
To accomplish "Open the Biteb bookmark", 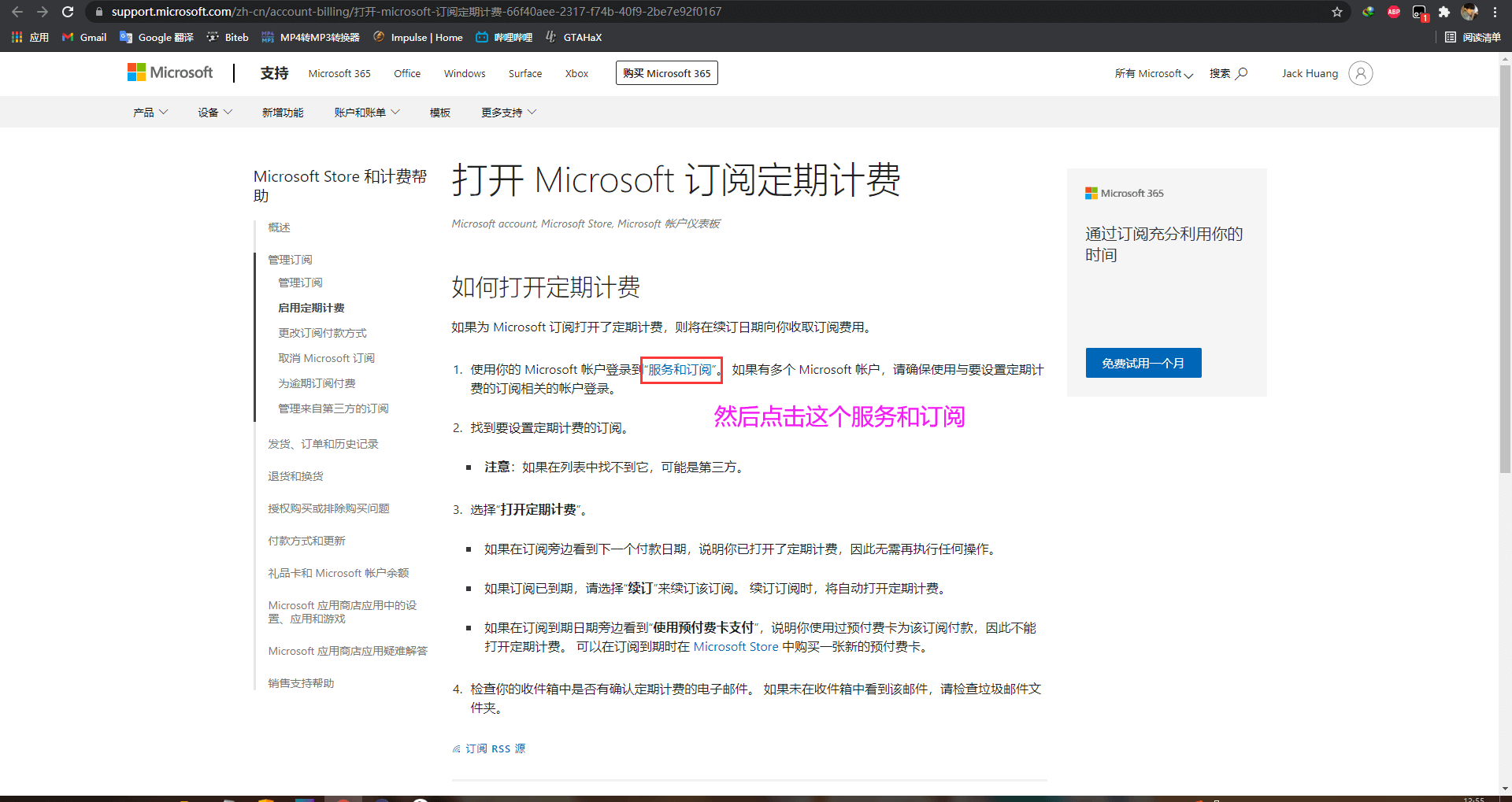I will coord(228,37).
